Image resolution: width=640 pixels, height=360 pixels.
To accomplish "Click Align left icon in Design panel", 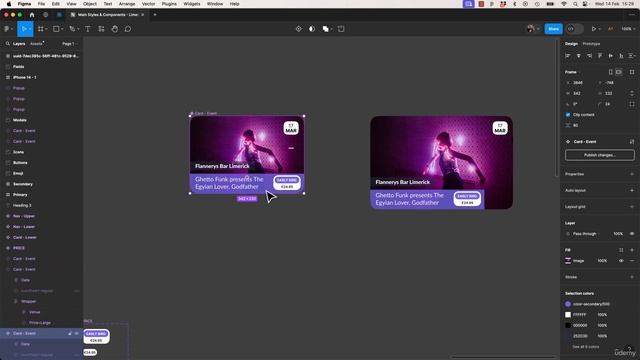I will coord(568,56).
